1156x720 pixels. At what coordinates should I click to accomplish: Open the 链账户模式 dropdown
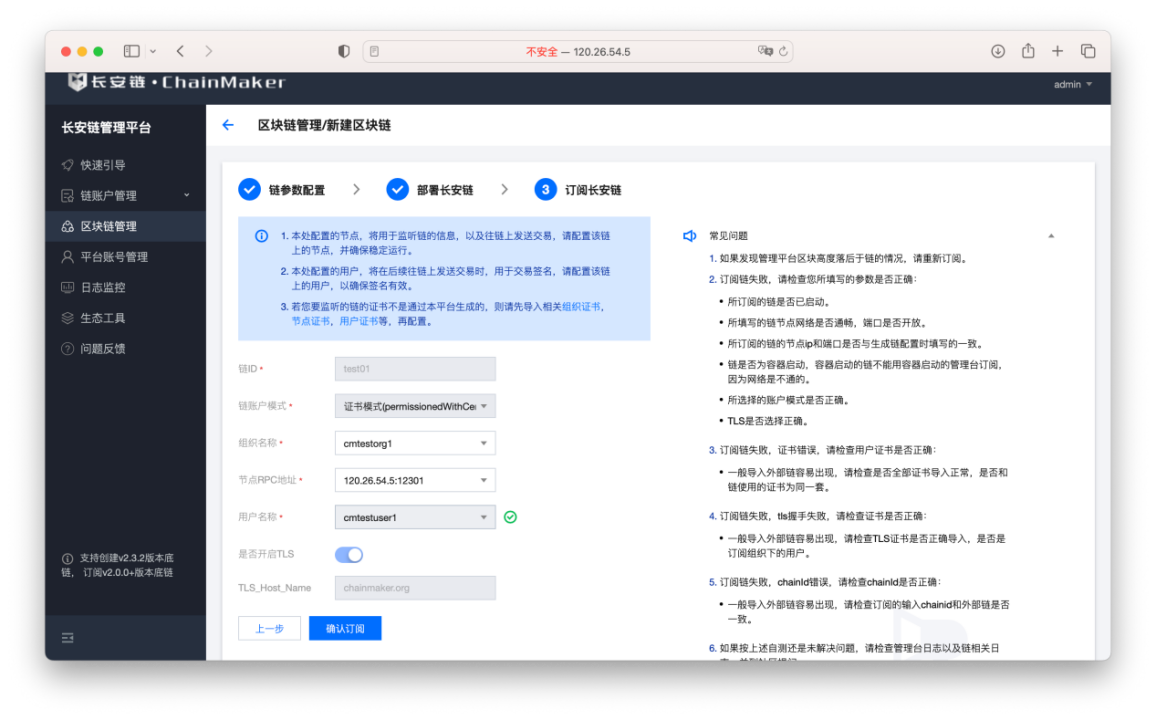pos(415,406)
